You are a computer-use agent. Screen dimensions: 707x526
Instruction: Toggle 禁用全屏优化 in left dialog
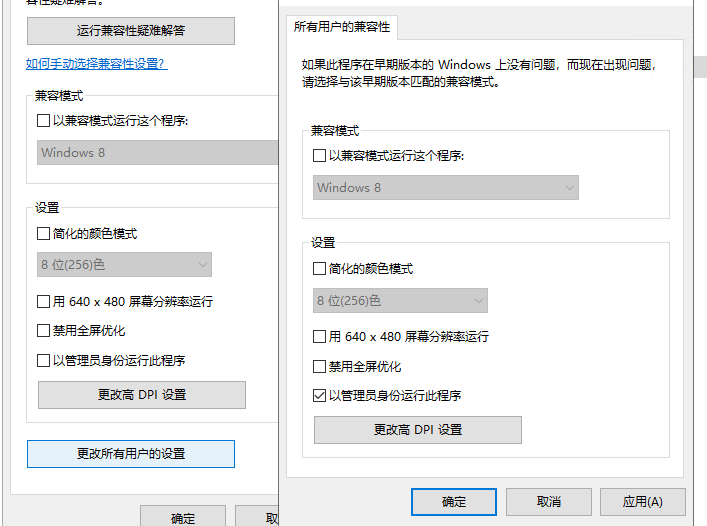(x=43, y=330)
